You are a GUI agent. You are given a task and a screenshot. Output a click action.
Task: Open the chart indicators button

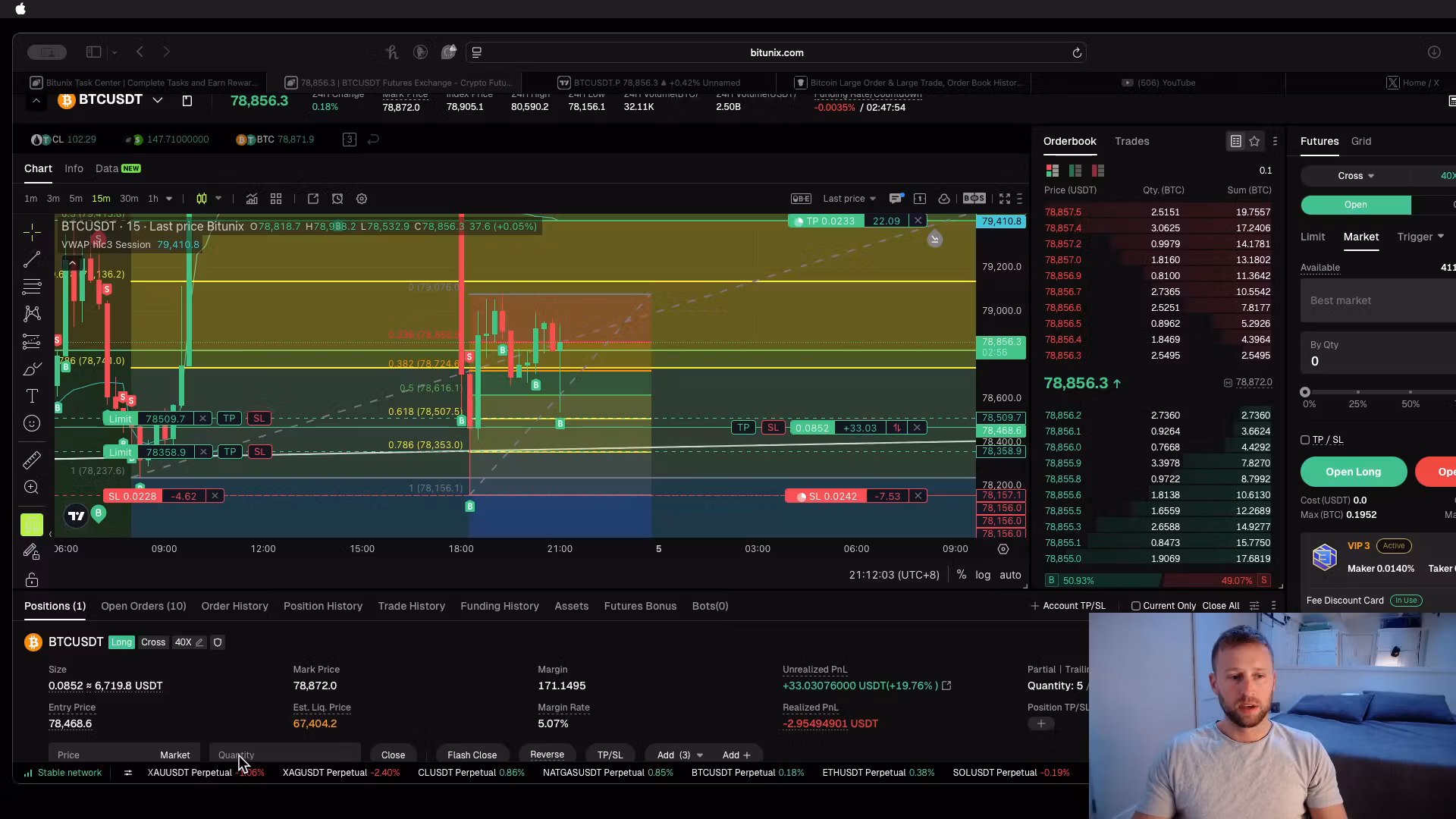[252, 199]
